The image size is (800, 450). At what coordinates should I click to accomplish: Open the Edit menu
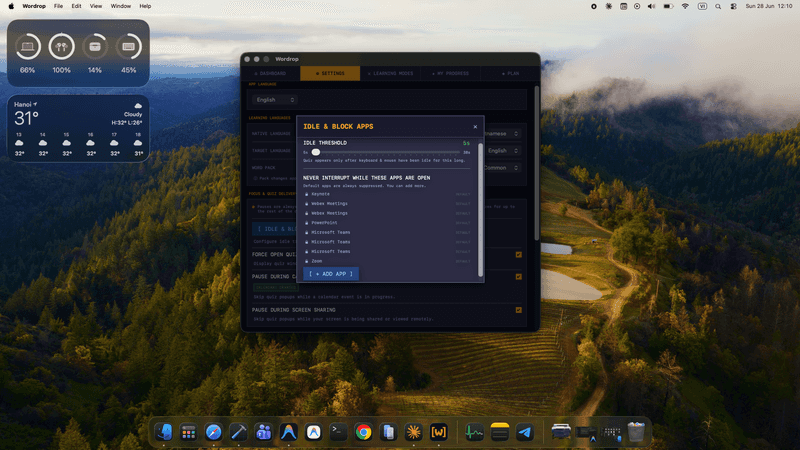click(76, 6)
